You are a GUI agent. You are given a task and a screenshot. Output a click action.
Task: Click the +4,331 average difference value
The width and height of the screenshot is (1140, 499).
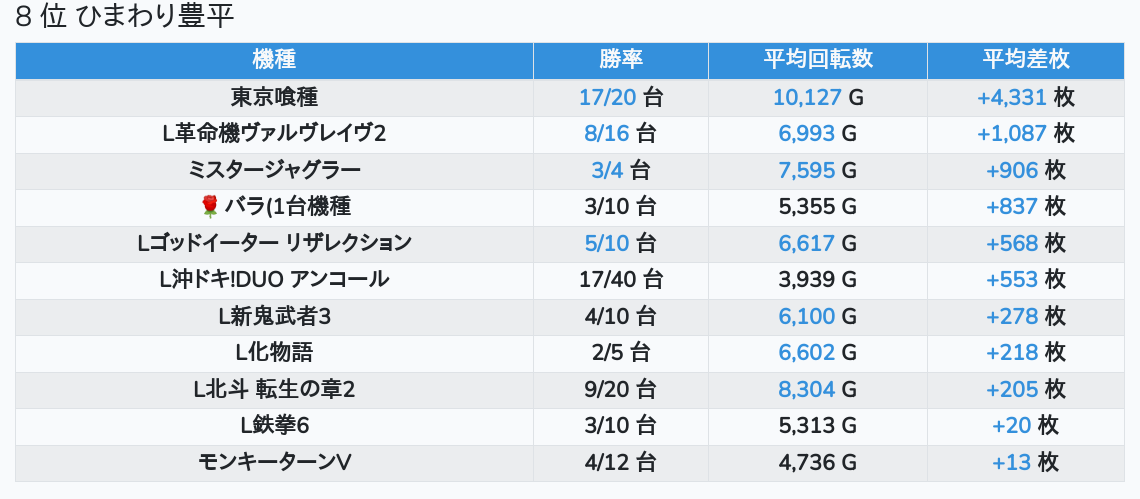tap(1012, 97)
